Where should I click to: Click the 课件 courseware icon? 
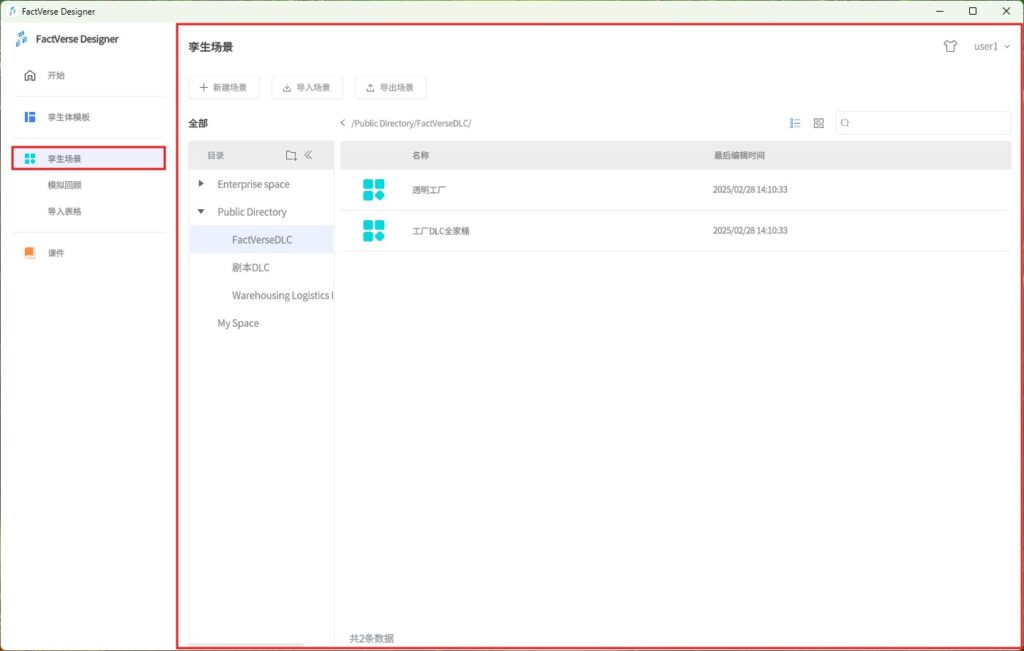30,253
